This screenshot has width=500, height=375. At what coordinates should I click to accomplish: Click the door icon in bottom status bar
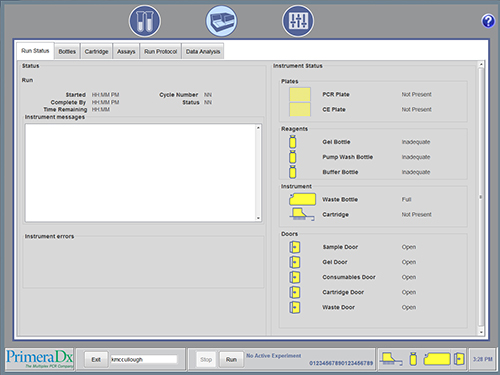tap(459, 359)
